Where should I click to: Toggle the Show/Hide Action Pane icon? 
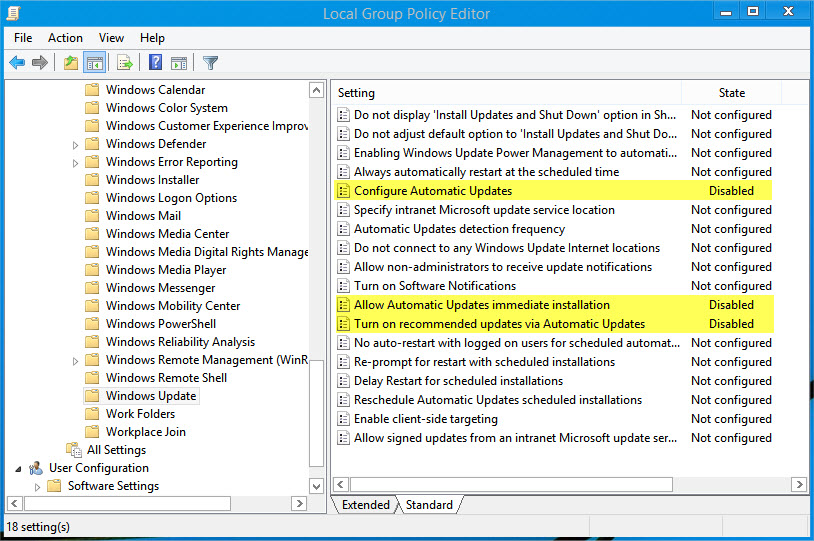(x=179, y=63)
